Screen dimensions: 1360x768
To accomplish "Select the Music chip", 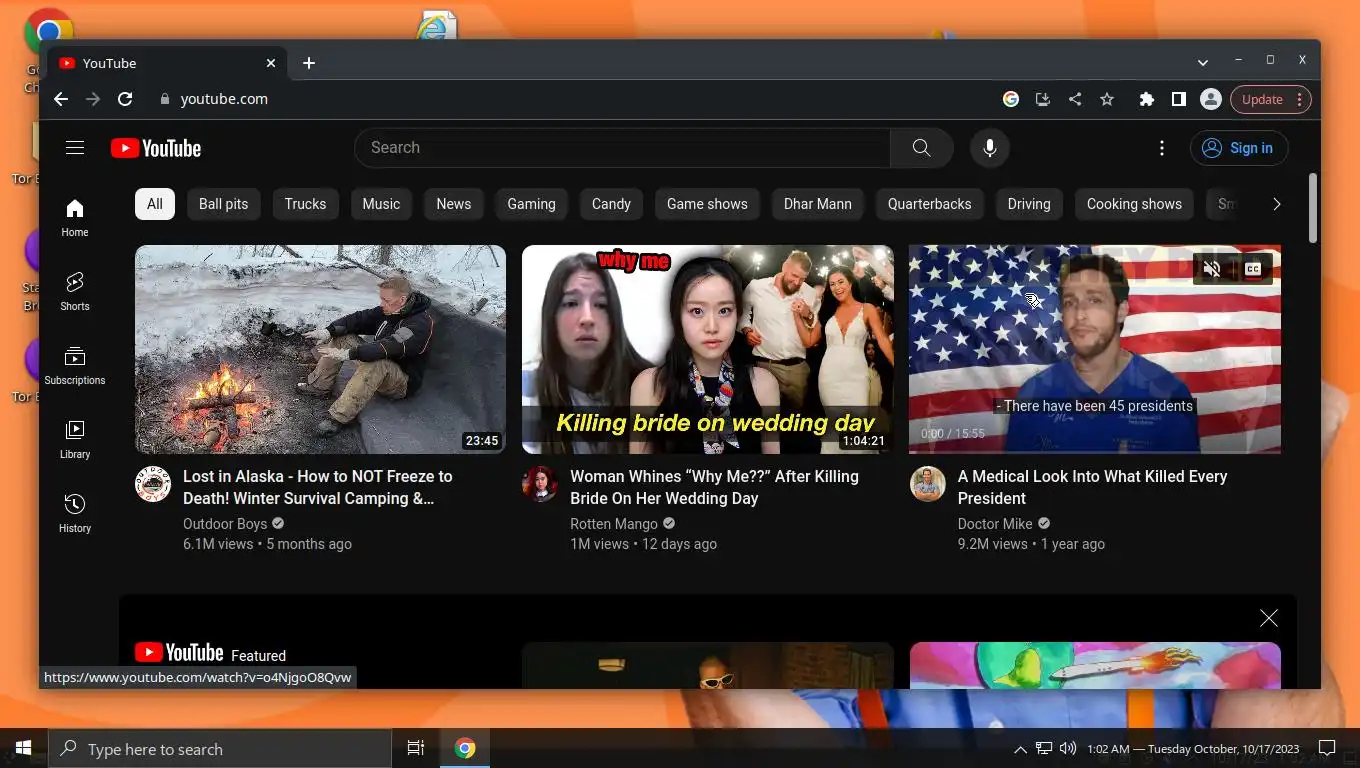I will 381,204.
